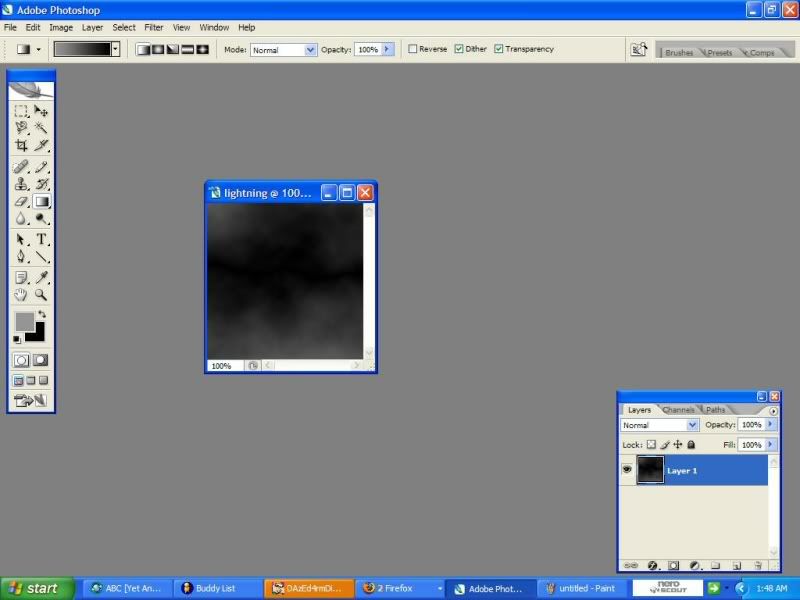Open options bar Opacity slider arrow
Image resolution: width=800 pixels, height=600 pixels.
[387, 49]
